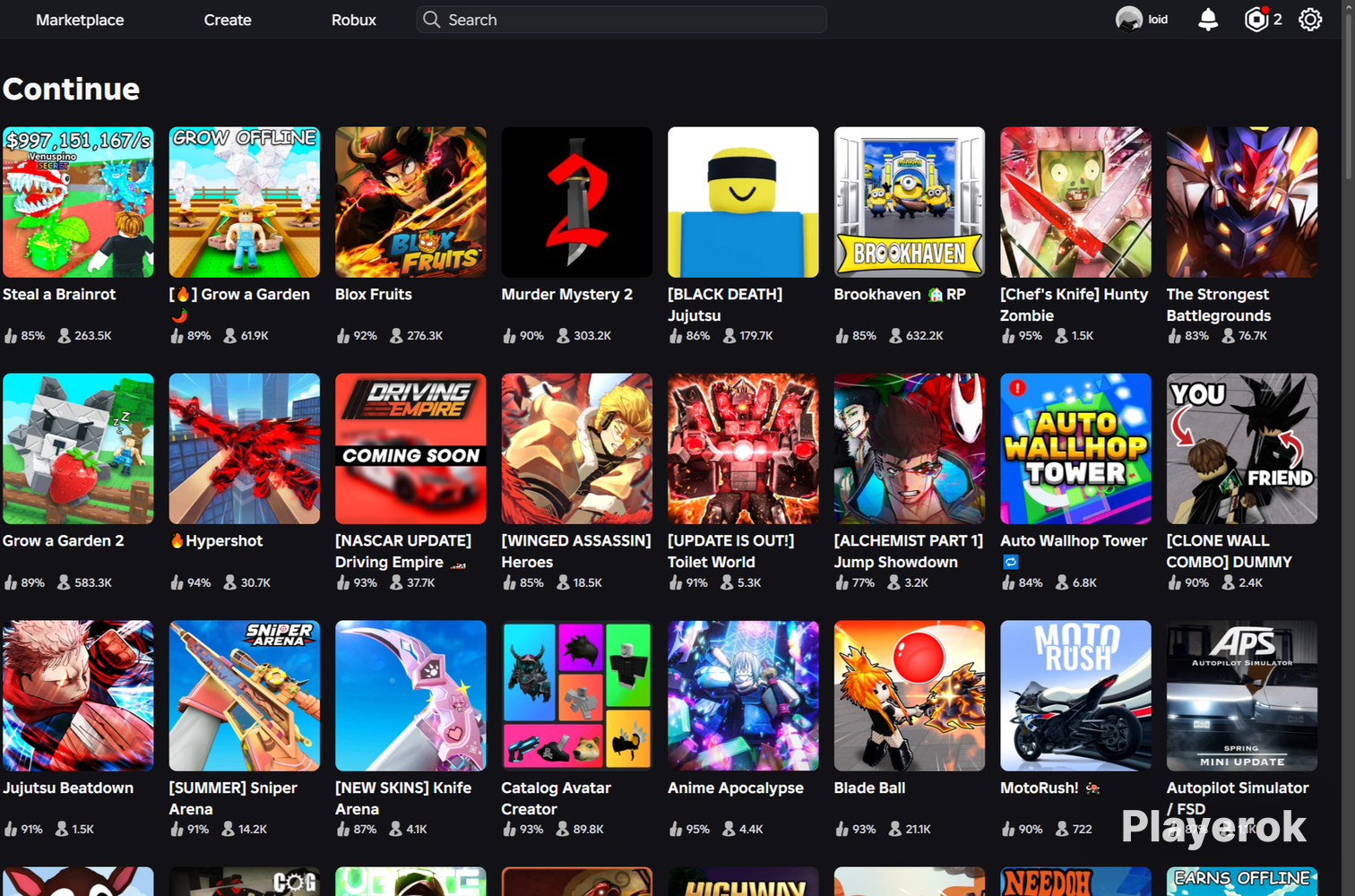Open the Marketplace tab
The width and height of the screenshot is (1355, 896).
pyautogui.click(x=80, y=20)
